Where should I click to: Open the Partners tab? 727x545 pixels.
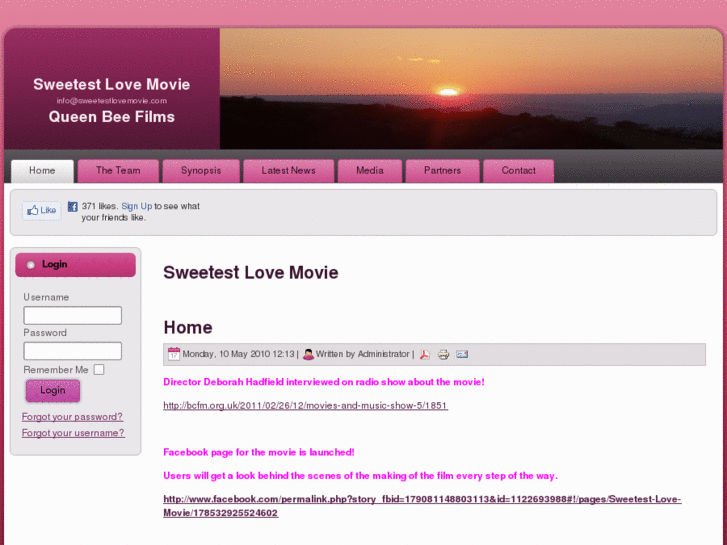[x=442, y=171]
